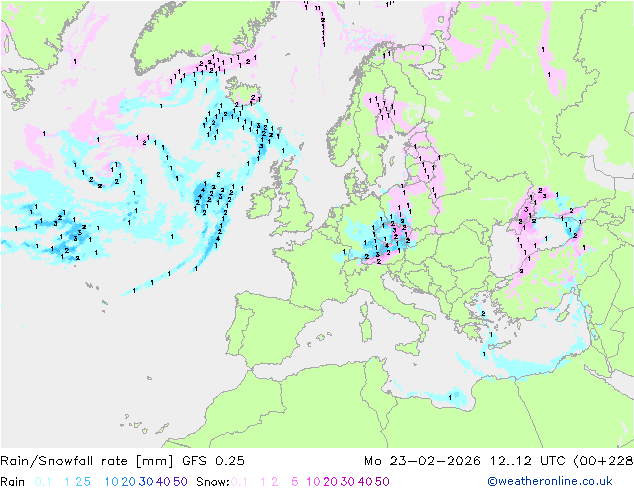Pick the Rain legend 10 color value
The width and height of the screenshot is (634, 490).
point(112,482)
